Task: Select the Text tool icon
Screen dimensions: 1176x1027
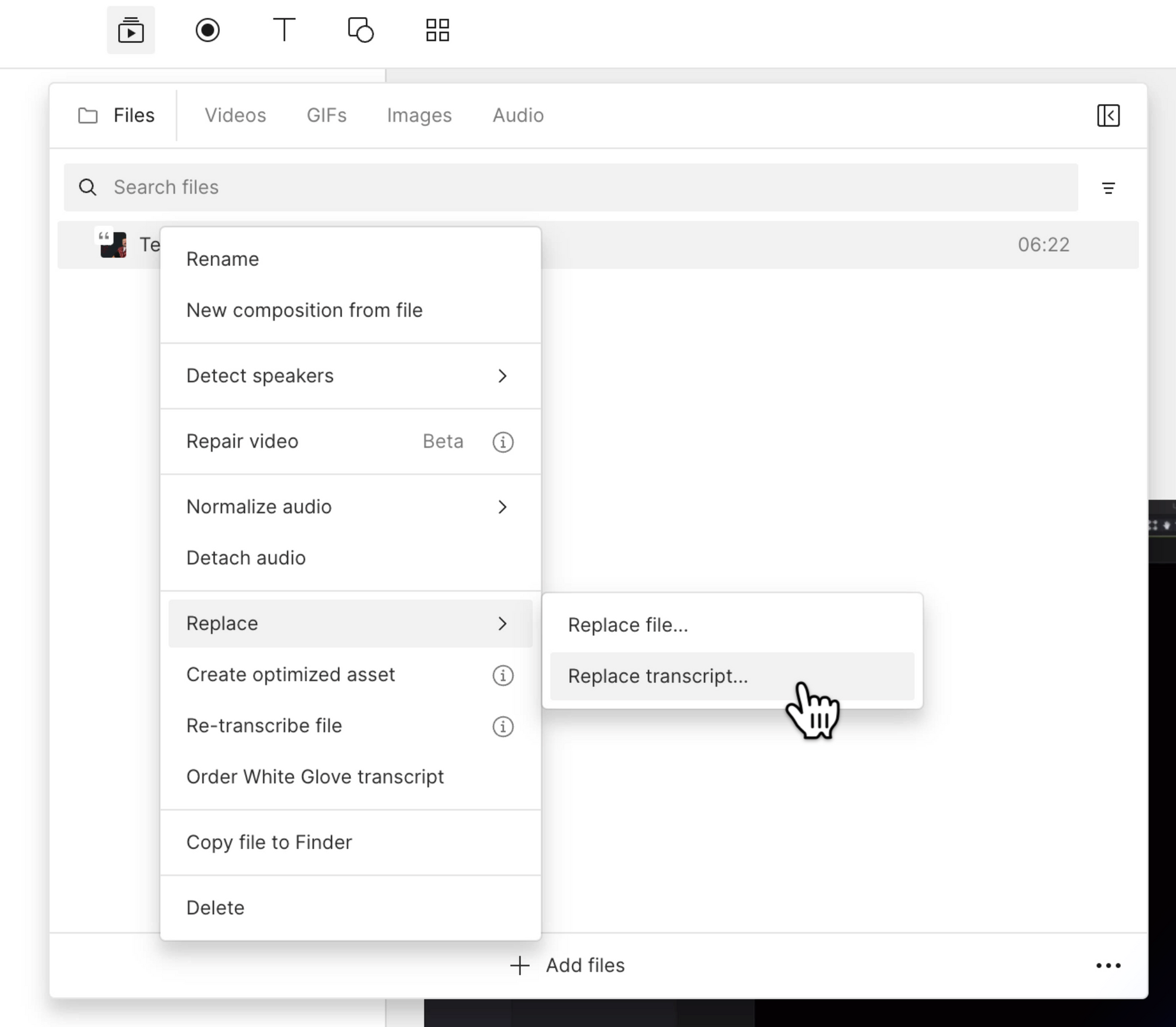Action: 284,30
